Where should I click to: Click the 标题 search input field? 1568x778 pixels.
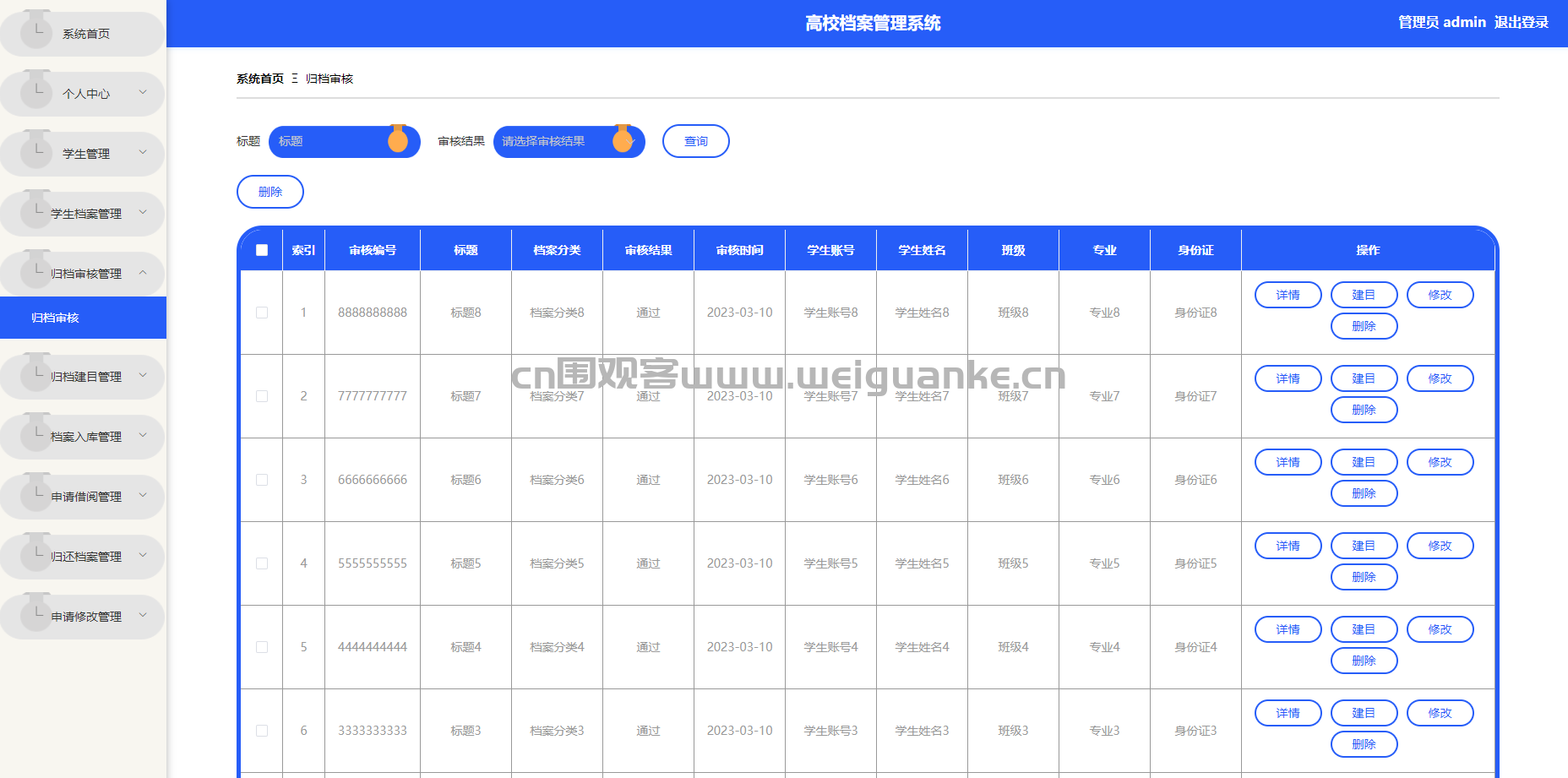pyautogui.click(x=331, y=142)
